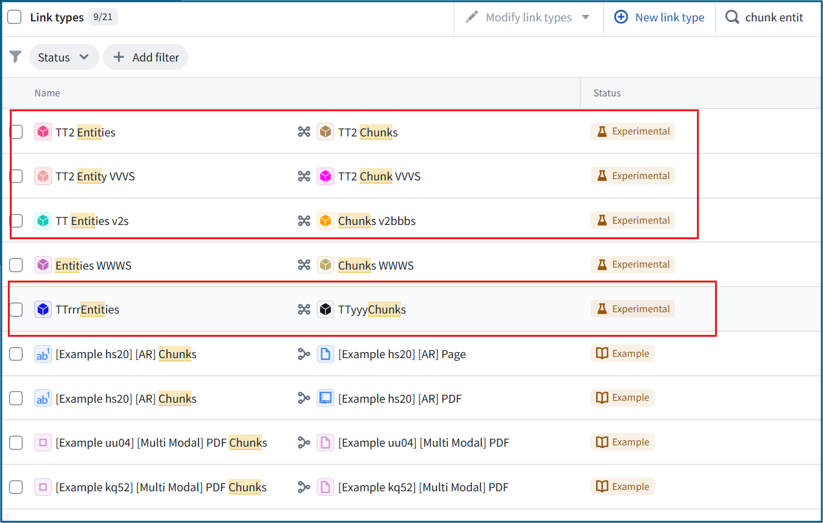Click the link icon in the Entities WWWS row

(304, 265)
